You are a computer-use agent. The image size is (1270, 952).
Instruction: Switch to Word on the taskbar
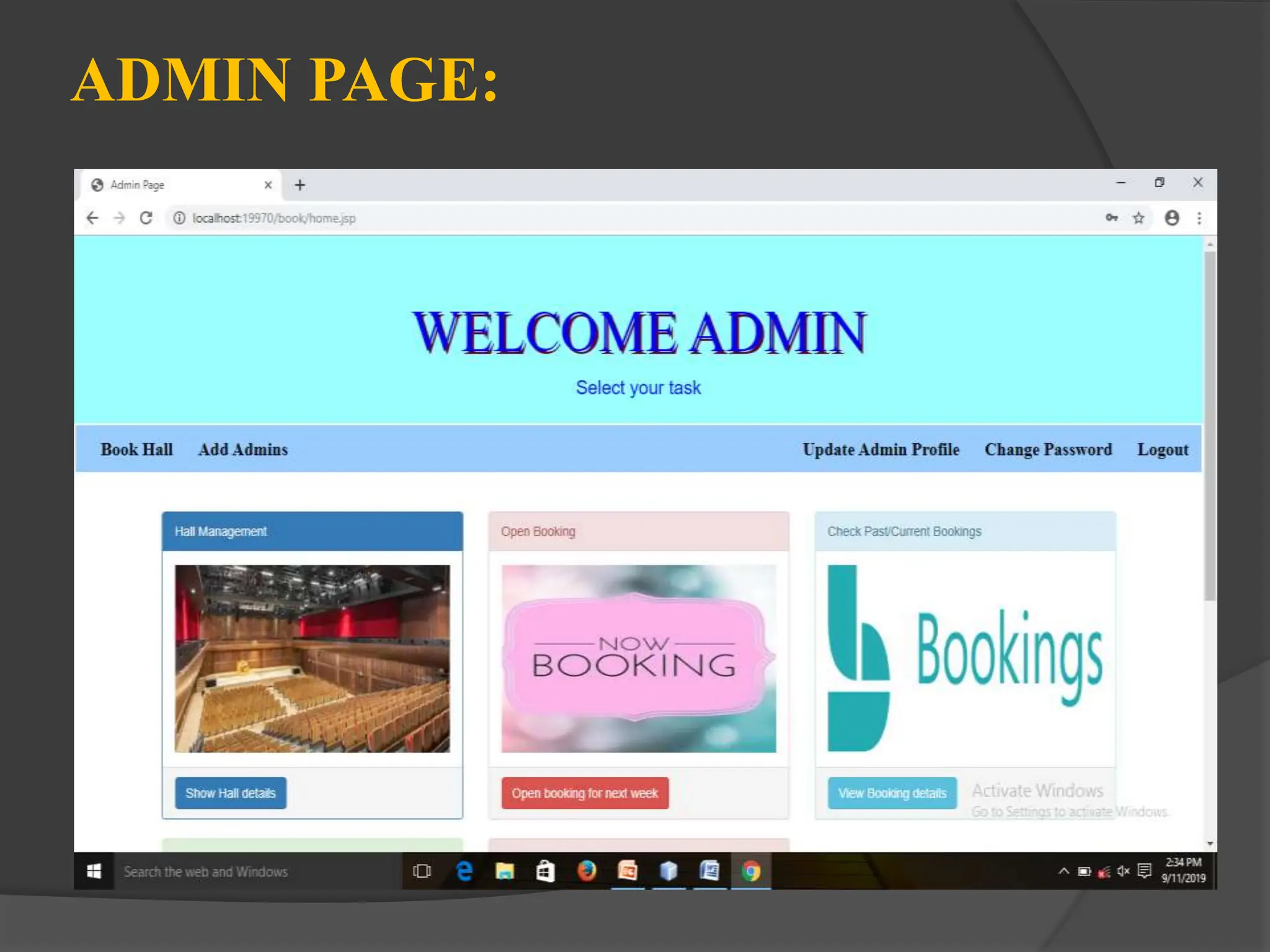(709, 871)
